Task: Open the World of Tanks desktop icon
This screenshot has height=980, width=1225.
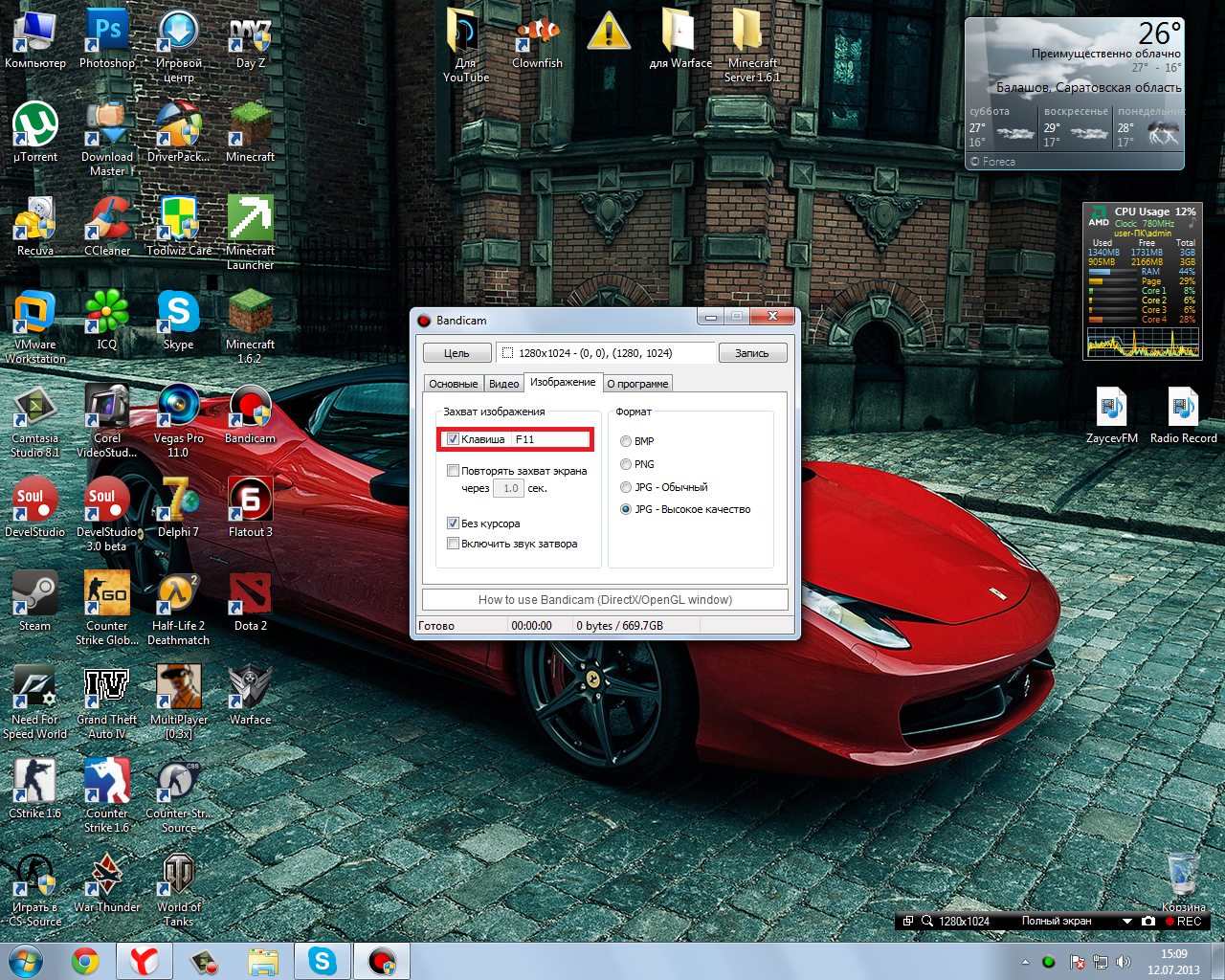Action: click(179, 891)
